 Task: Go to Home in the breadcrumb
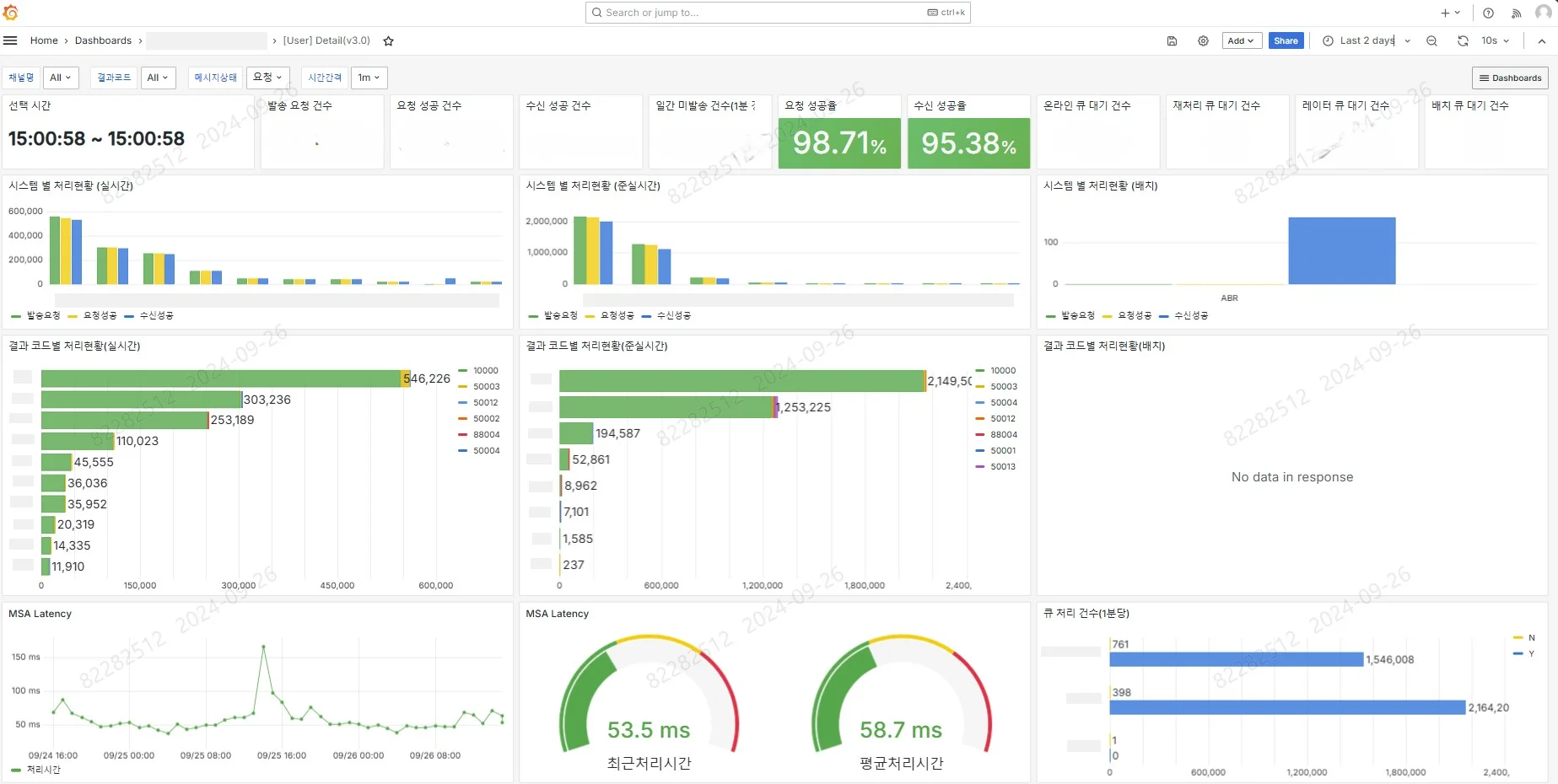(x=44, y=40)
